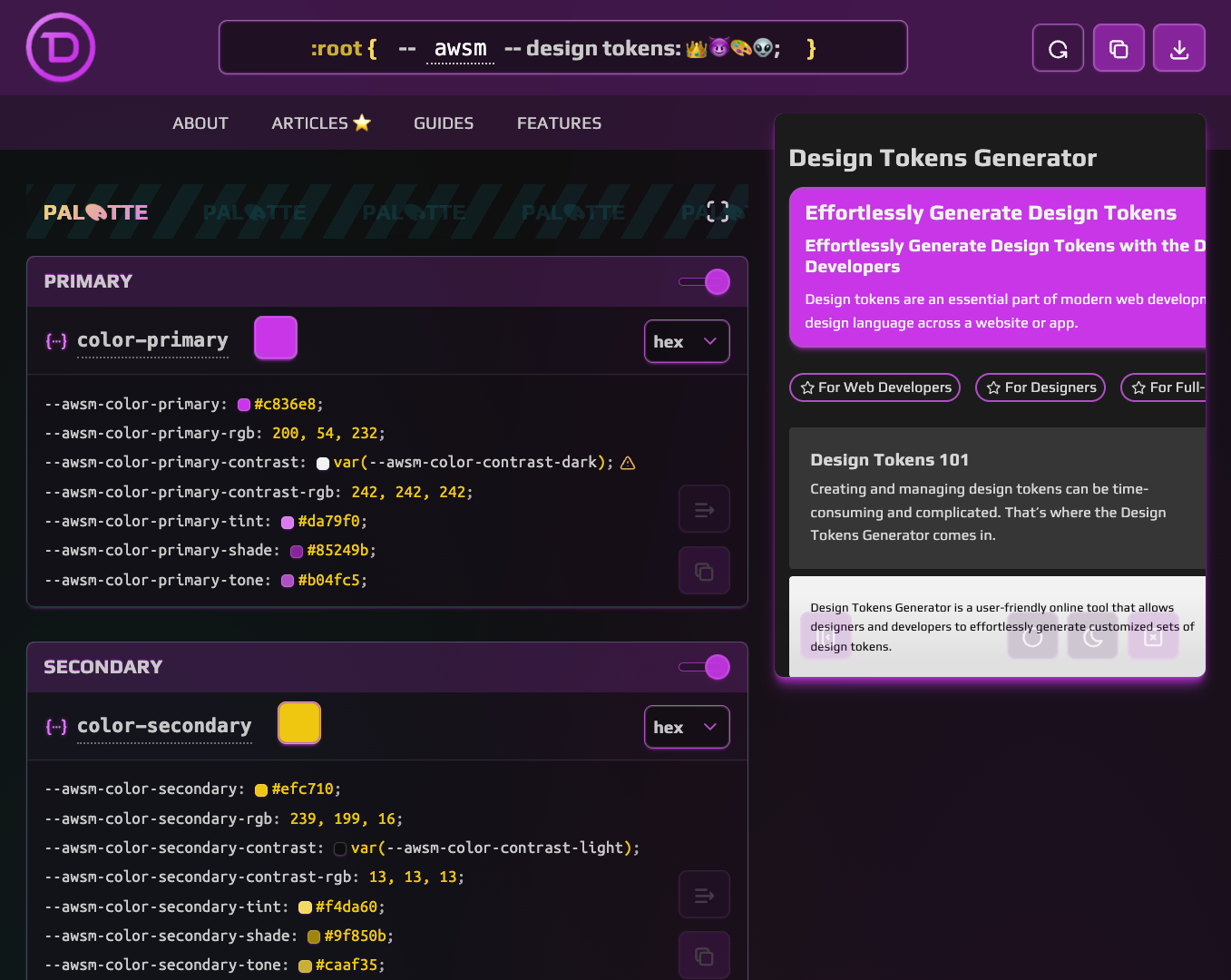
Task: Toggle the PRIMARY color section switch
Action: click(x=704, y=281)
